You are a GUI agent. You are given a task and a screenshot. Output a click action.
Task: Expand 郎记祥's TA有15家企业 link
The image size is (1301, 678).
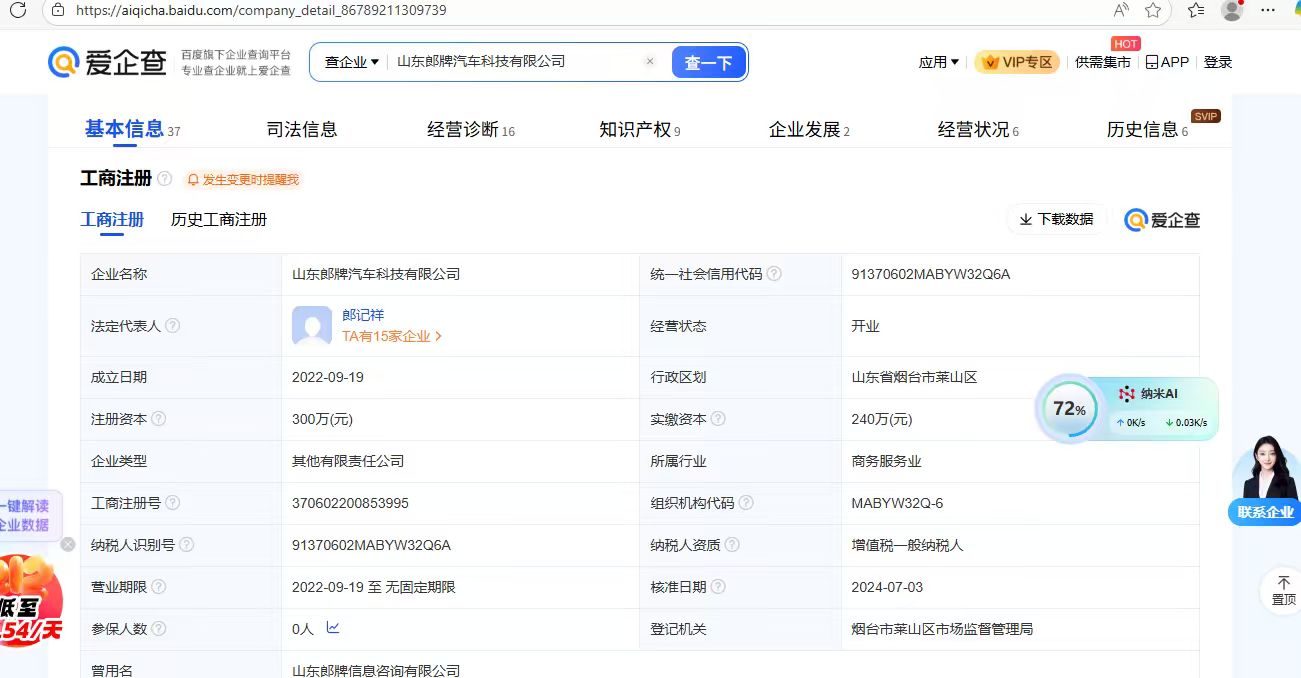coord(392,337)
